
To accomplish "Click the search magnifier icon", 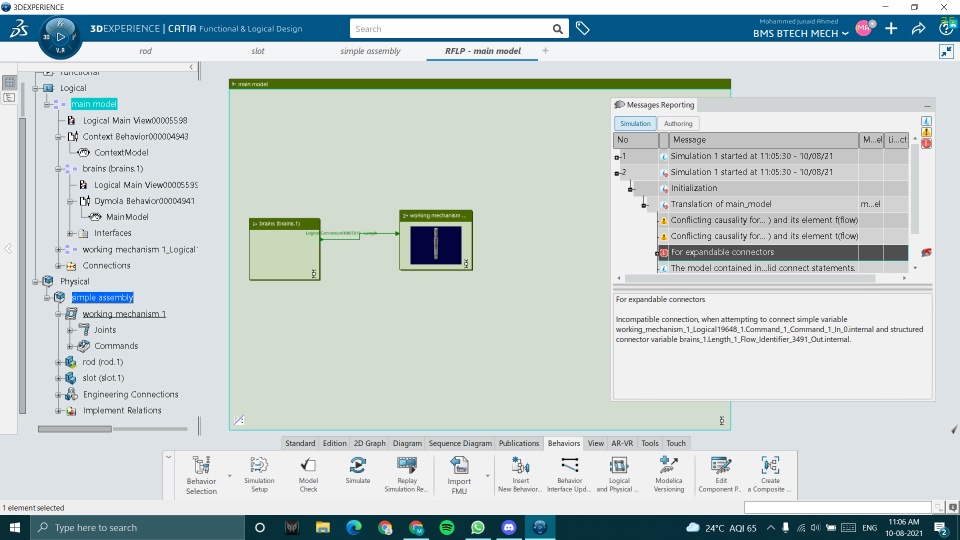I will [x=557, y=29].
